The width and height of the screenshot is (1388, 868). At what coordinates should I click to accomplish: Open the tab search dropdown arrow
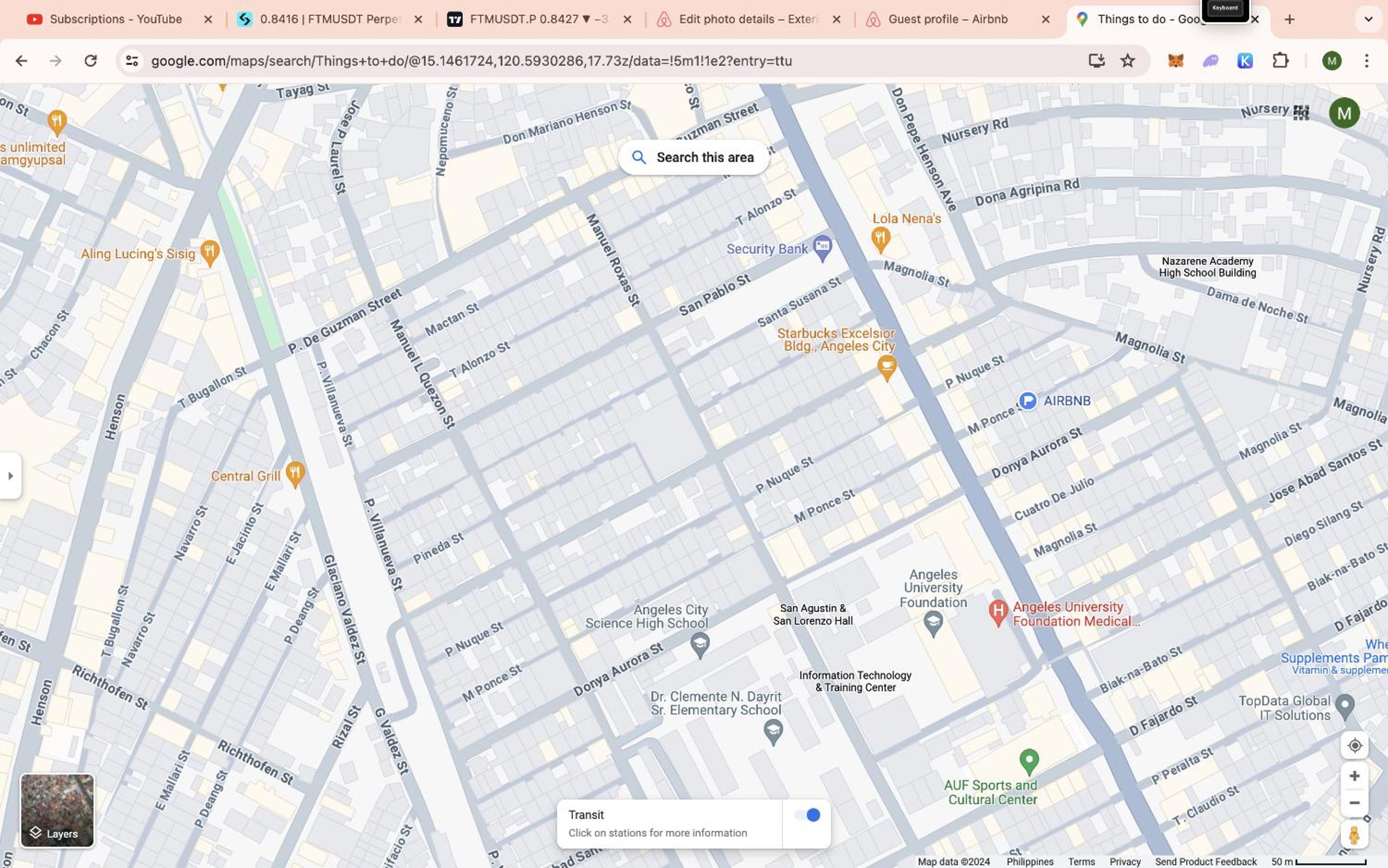point(1368,19)
